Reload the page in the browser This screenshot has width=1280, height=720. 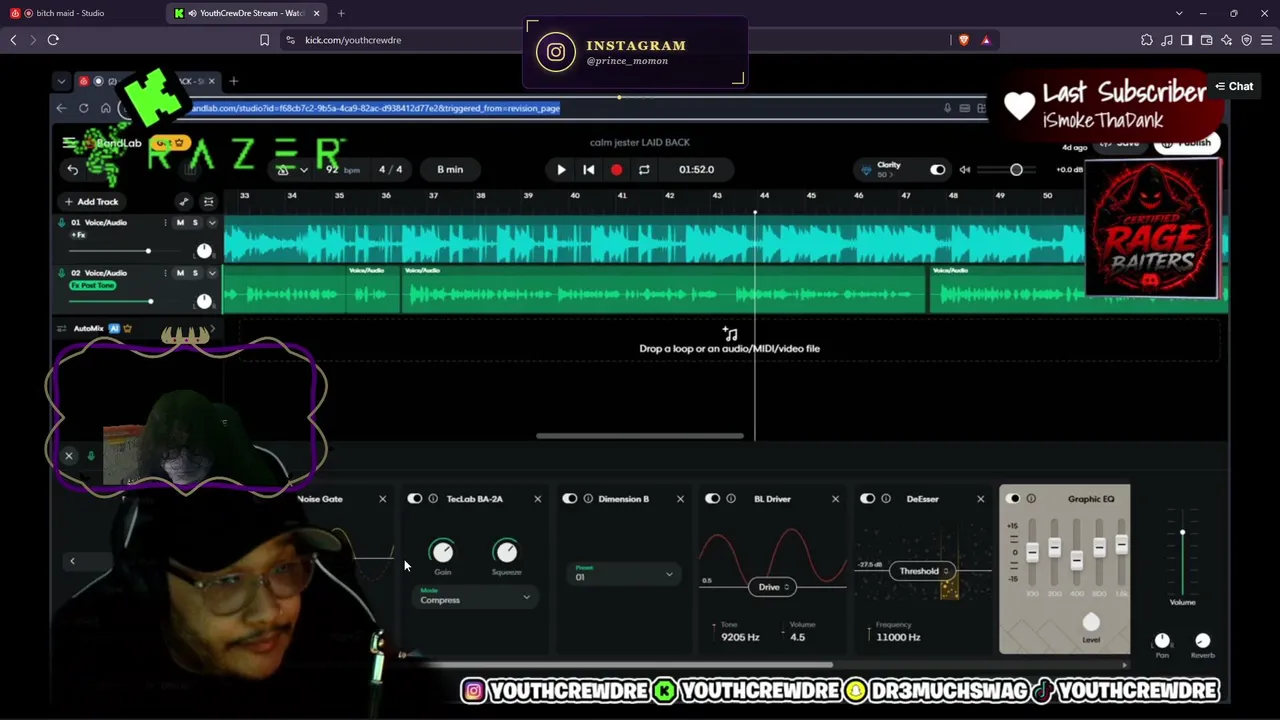pos(53,40)
